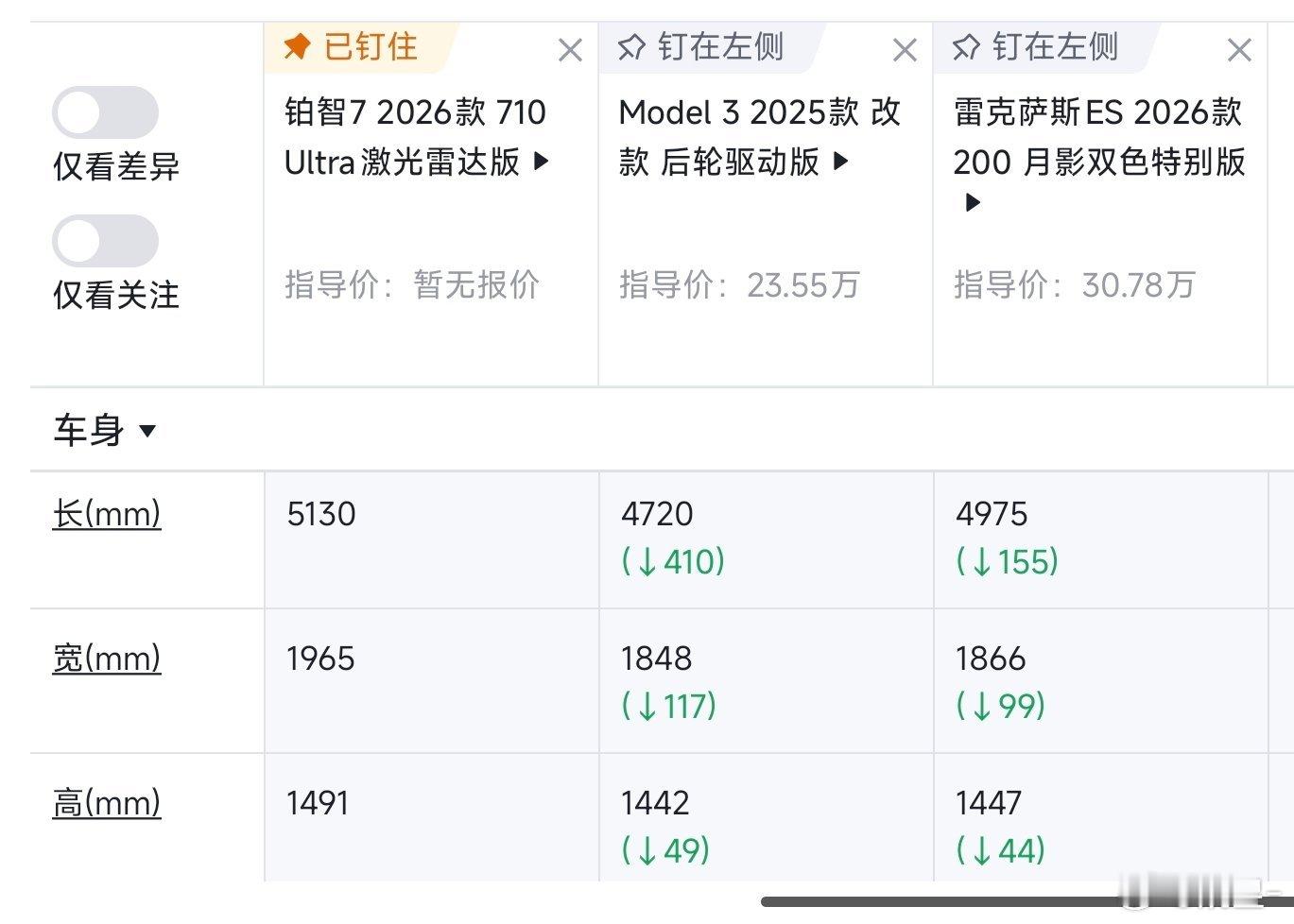Remove 铂智7 column with X icon
The width and height of the screenshot is (1294, 924).
(x=570, y=49)
